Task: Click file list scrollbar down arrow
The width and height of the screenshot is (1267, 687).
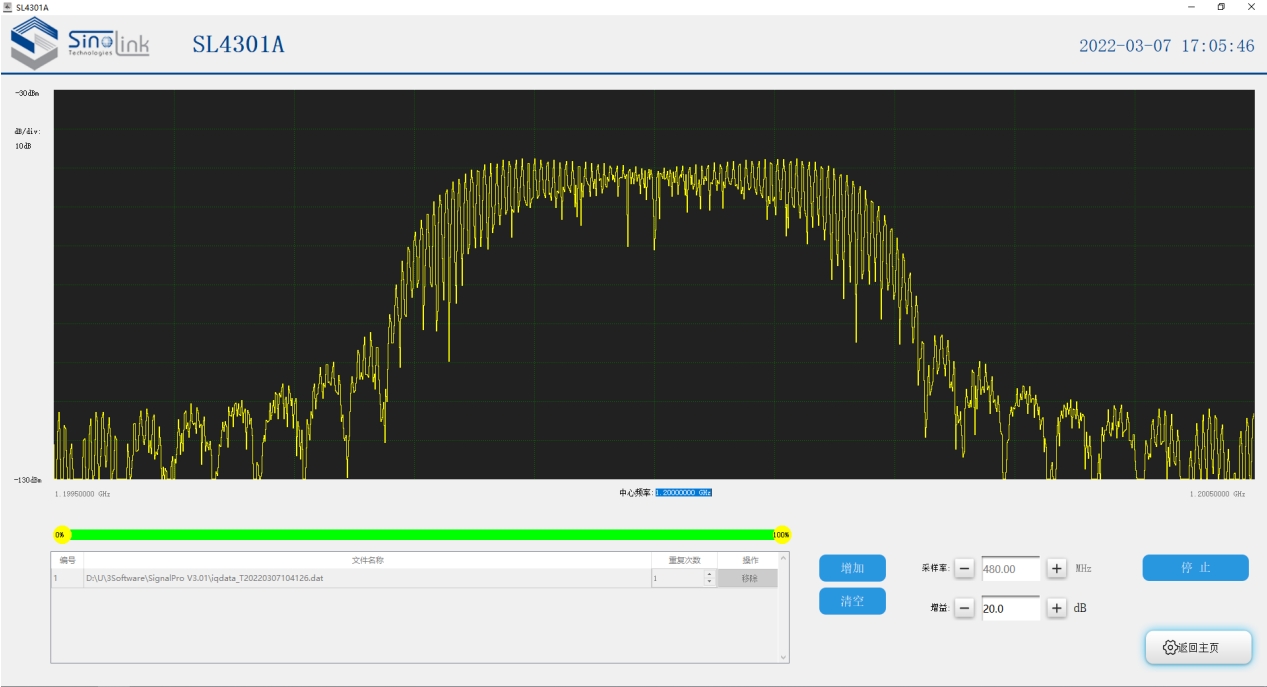Action: click(783, 657)
